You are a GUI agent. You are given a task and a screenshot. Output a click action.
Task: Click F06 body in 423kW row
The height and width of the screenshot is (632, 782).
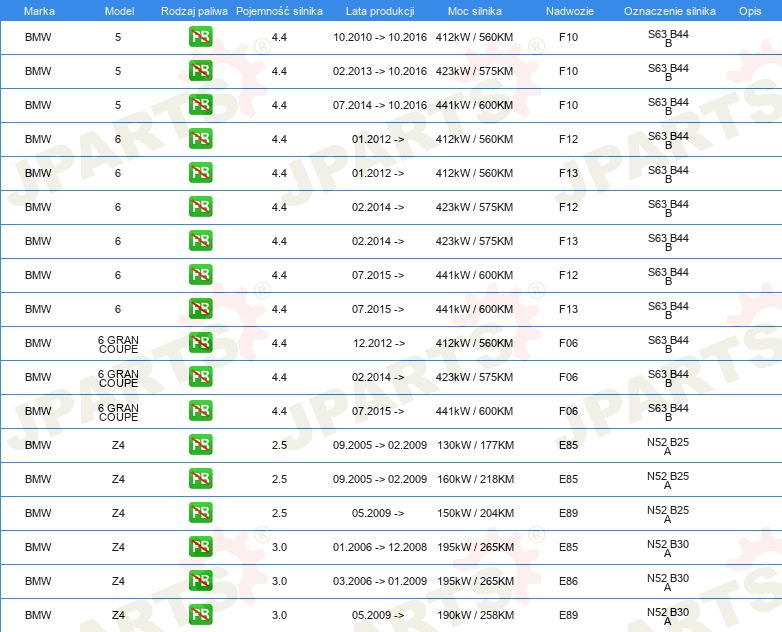click(568, 377)
